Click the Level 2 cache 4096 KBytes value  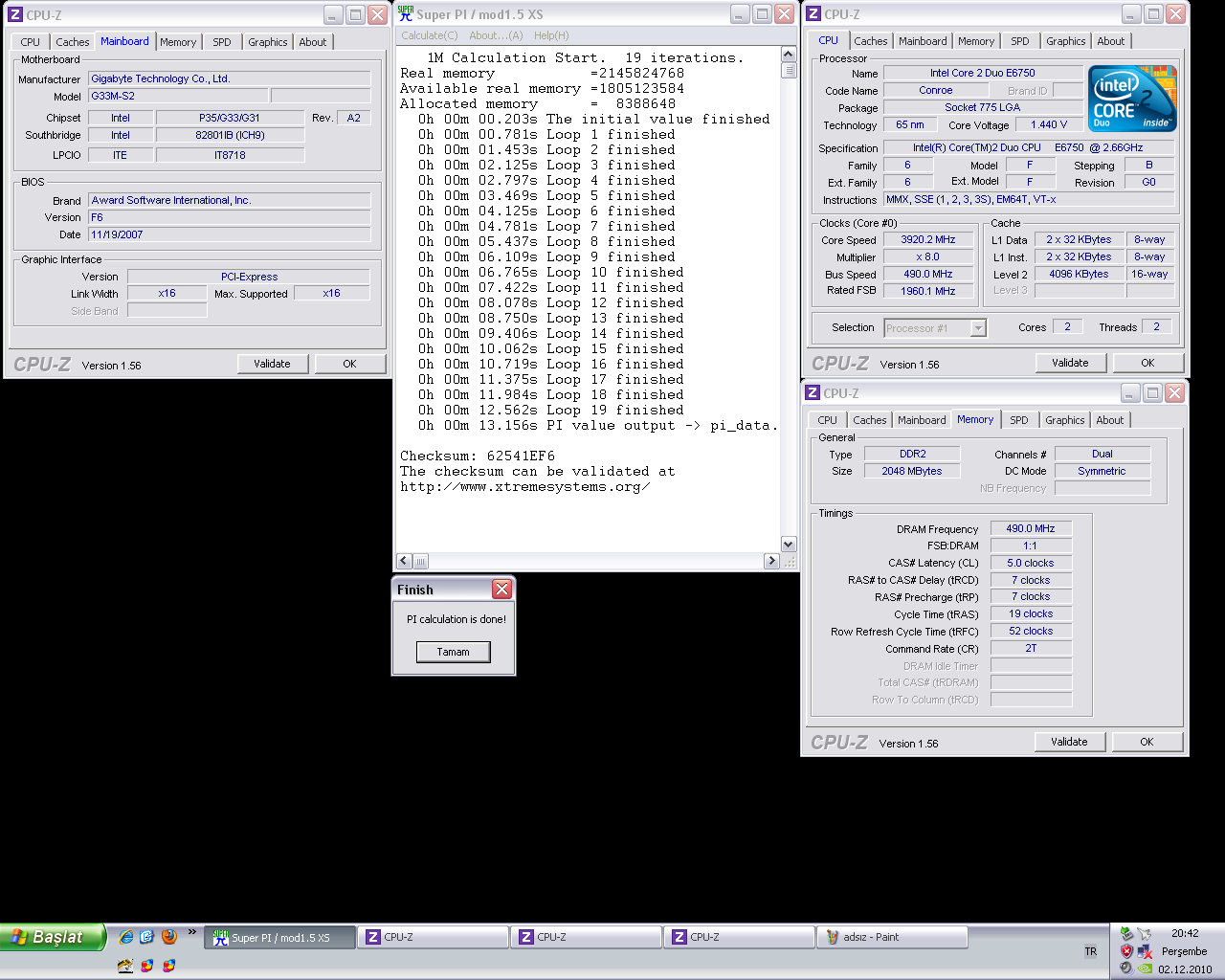point(1079,274)
